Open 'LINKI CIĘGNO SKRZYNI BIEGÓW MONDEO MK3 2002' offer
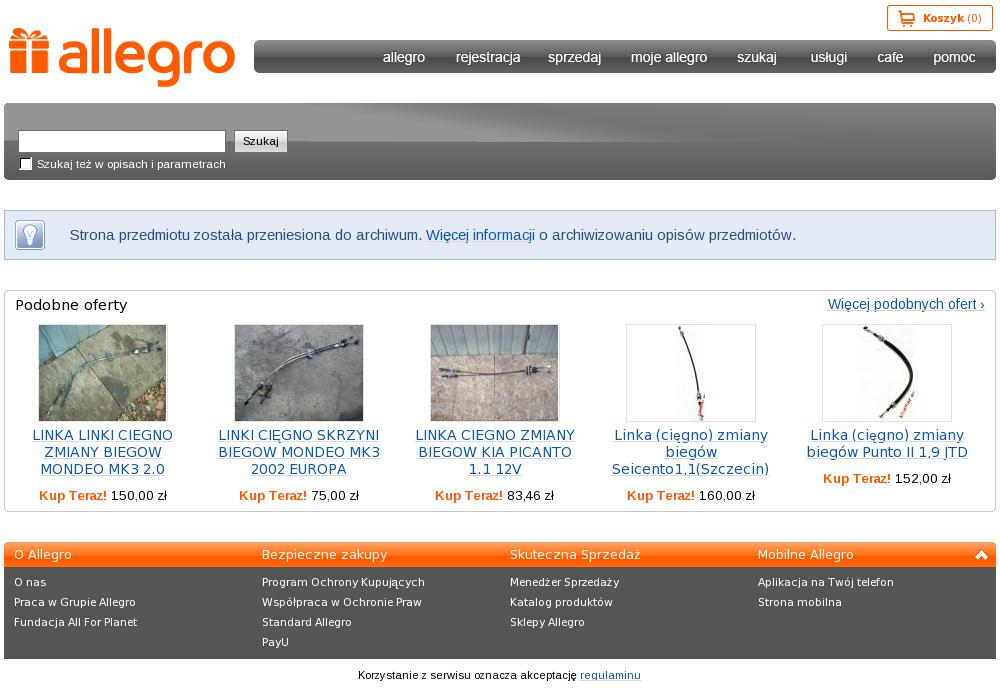1000x695 pixels. pos(299,452)
